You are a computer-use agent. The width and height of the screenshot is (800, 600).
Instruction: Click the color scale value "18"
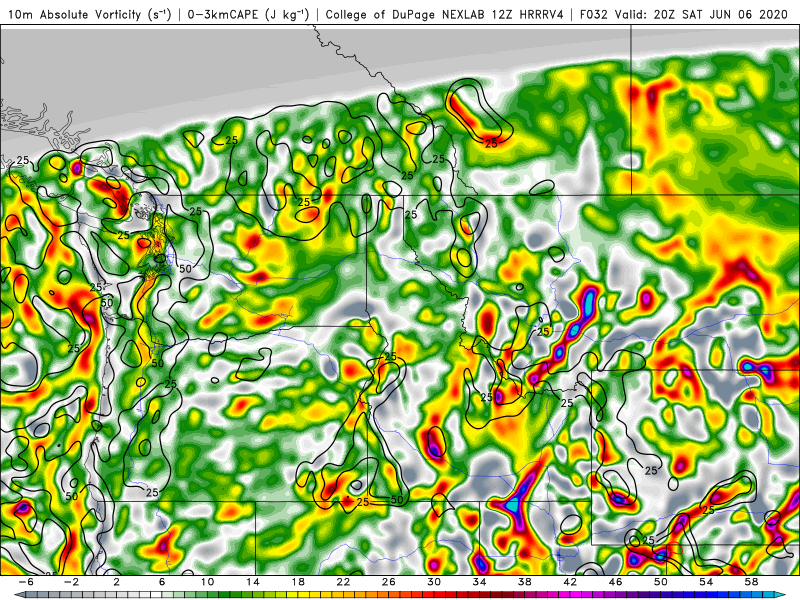click(x=298, y=582)
